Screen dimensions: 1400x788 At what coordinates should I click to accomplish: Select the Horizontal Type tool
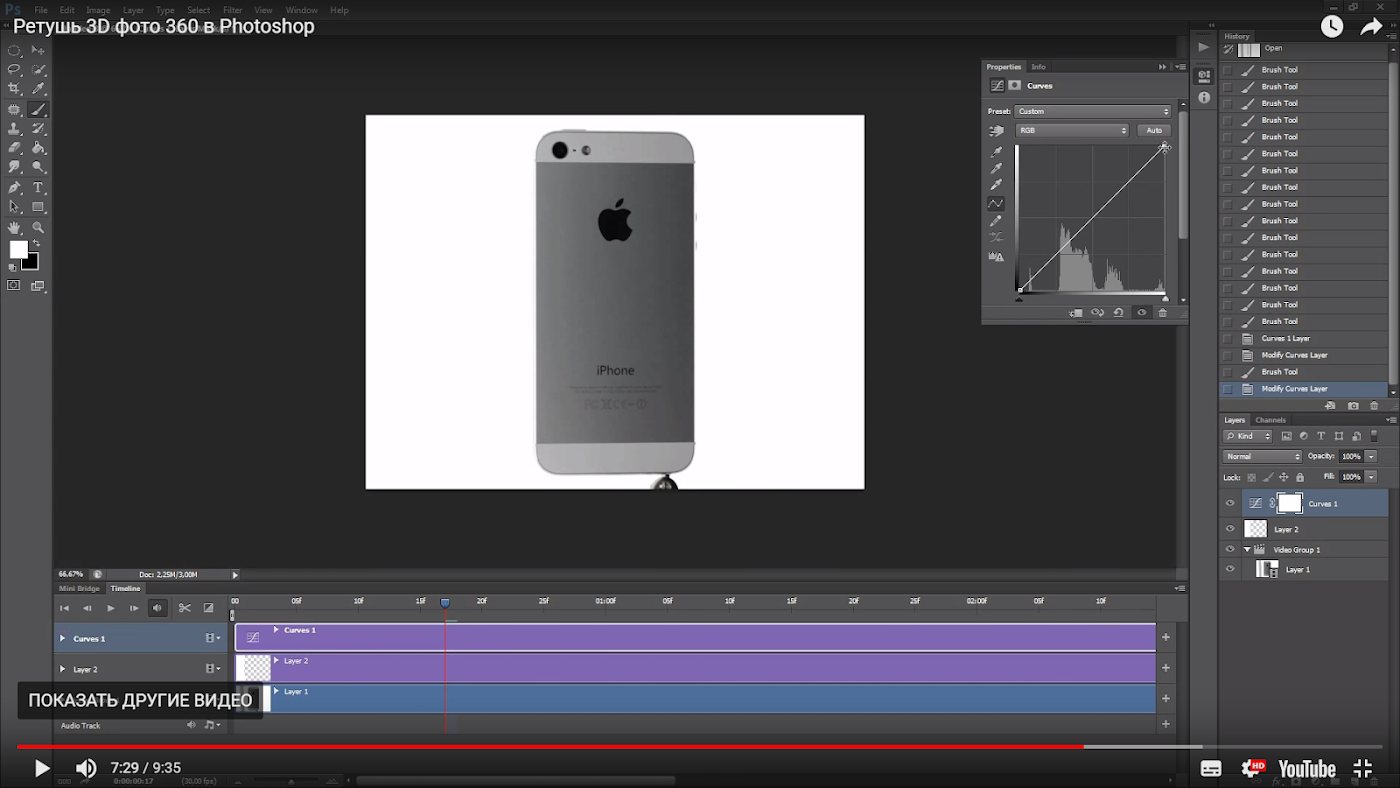[x=38, y=188]
